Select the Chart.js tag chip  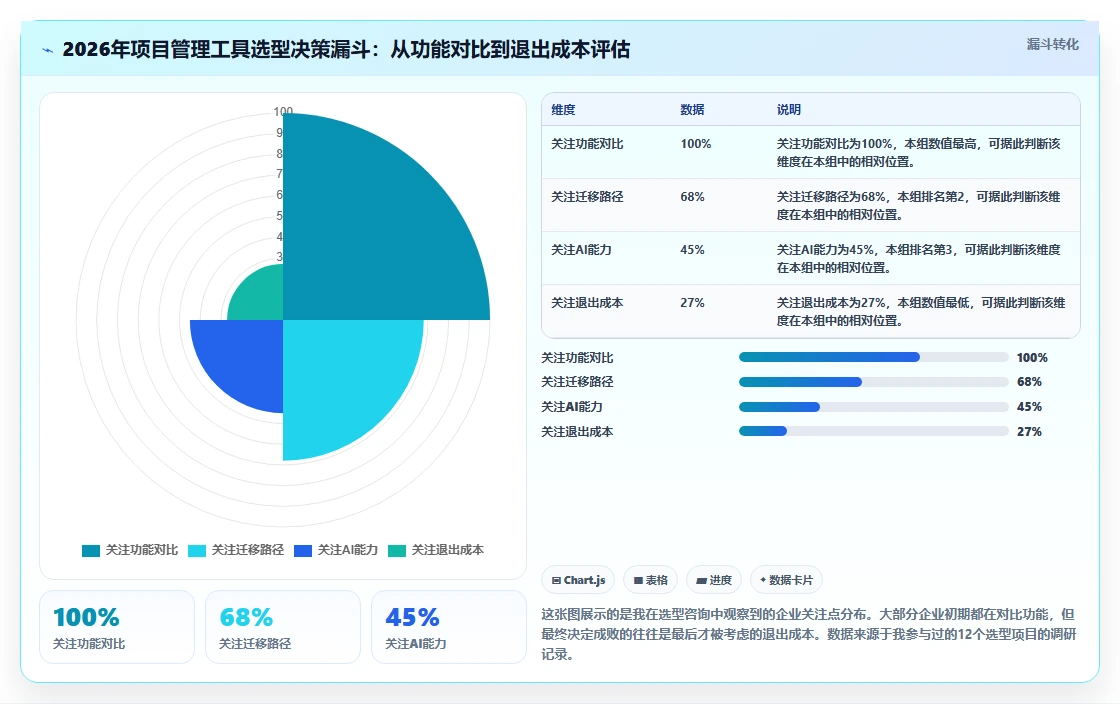point(578,580)
